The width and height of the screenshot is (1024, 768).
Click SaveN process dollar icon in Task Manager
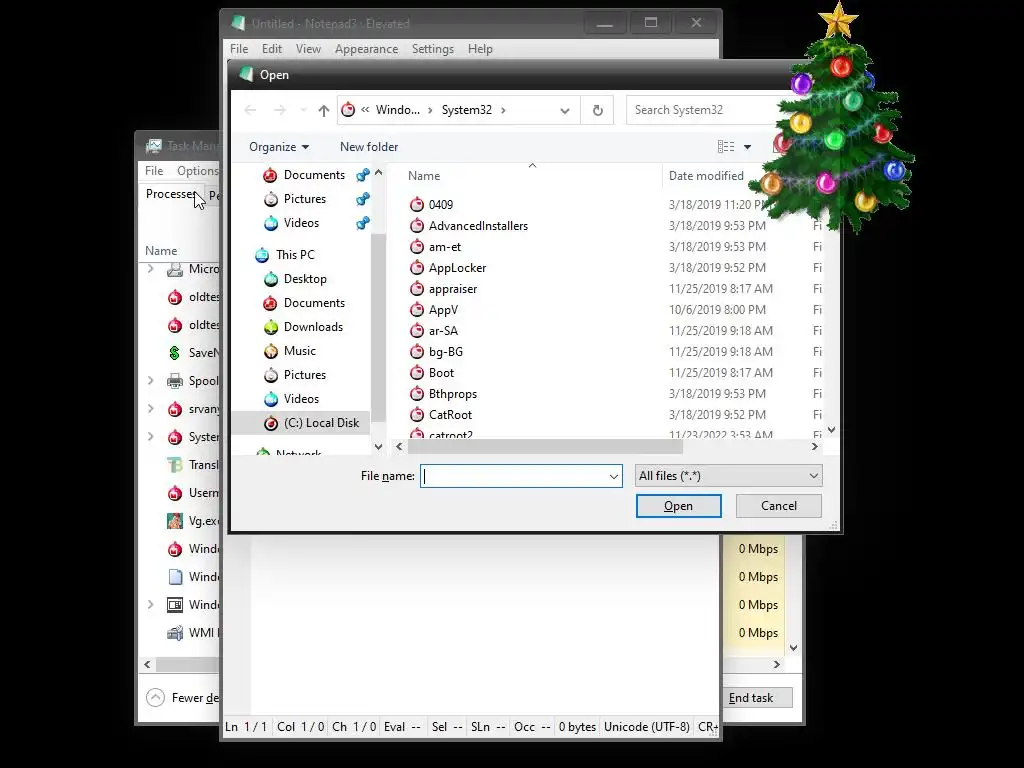coord(174,353)
